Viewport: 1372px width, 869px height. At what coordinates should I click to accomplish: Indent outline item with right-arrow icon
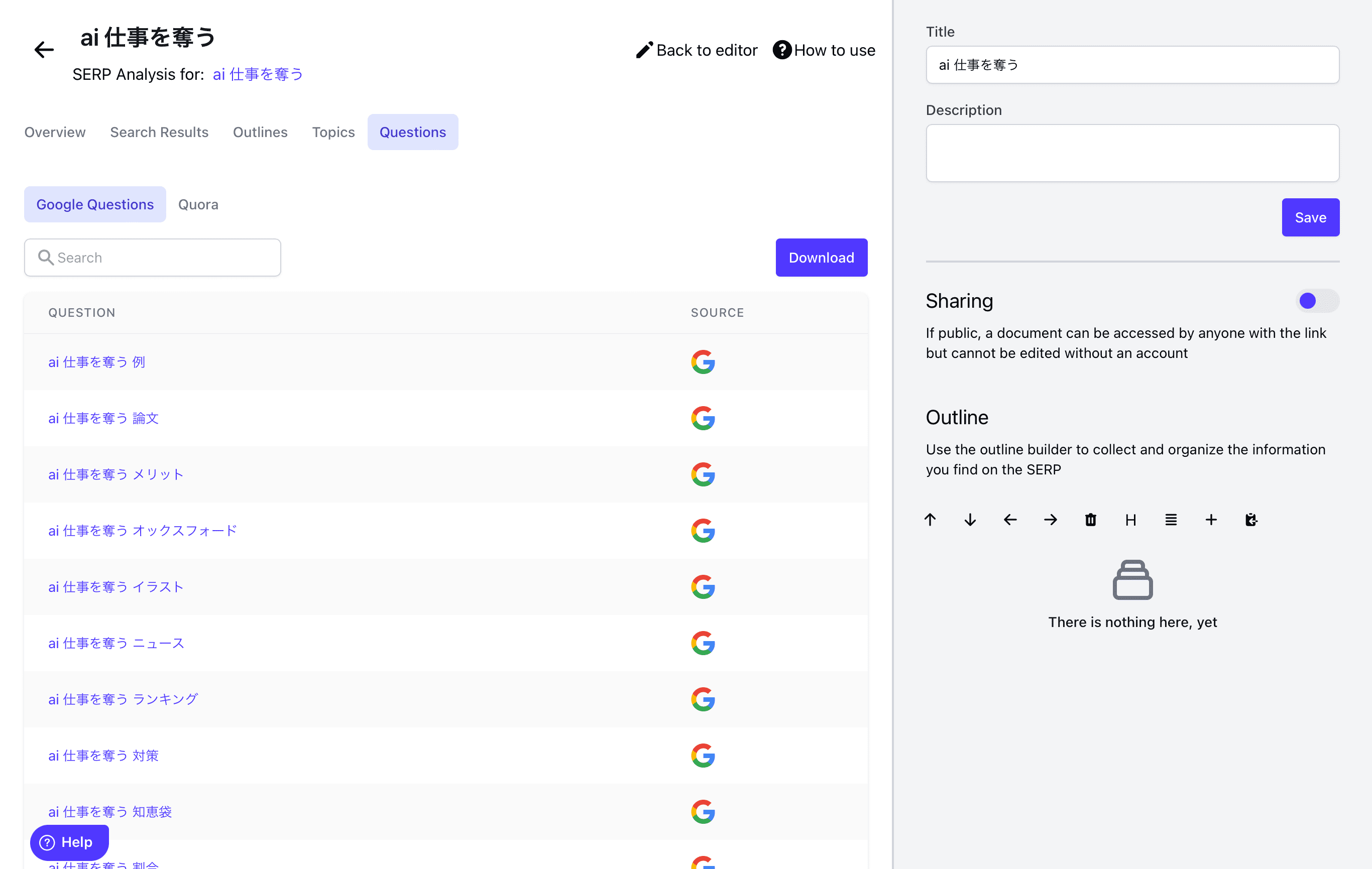(1051, 520)
